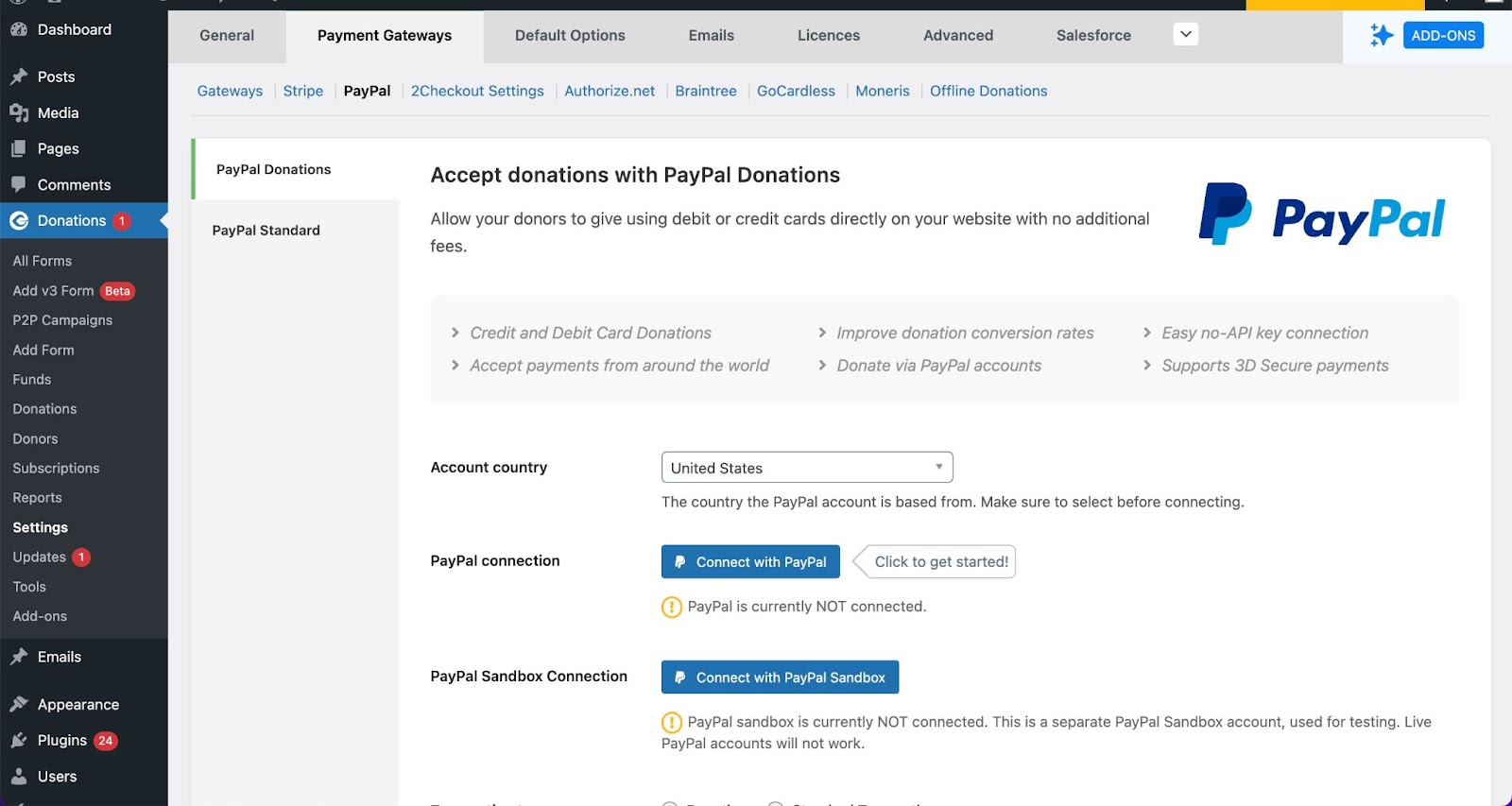Open the GoCardless gateway link
Image resolution: width=1512 pixels, height=806 pixels.
pos(796,92)
